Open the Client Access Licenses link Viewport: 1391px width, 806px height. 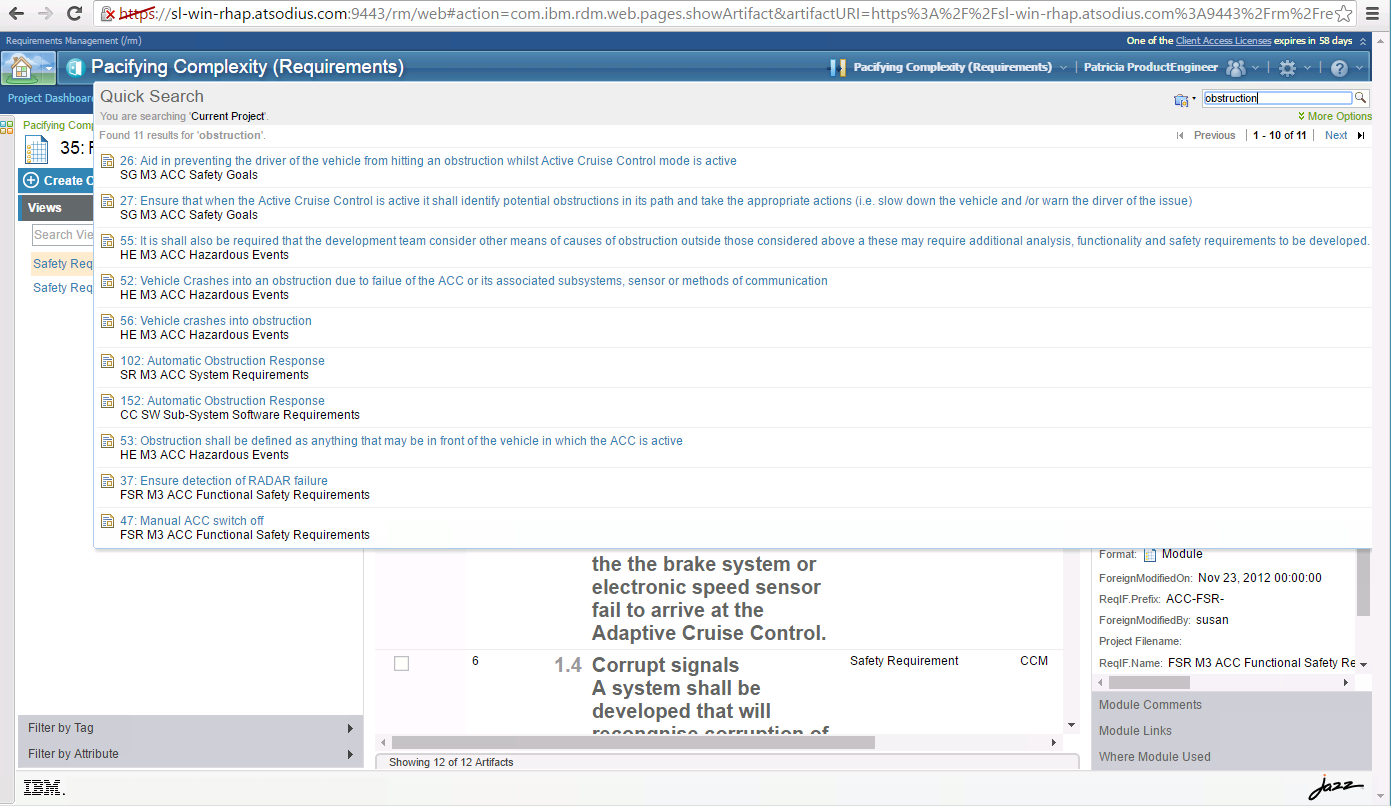coord(1224,41)
